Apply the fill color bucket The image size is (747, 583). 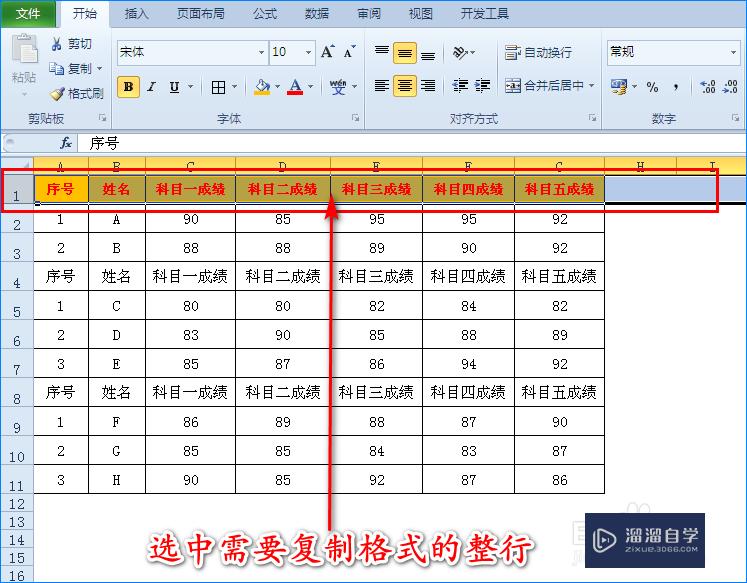(262, 87)
